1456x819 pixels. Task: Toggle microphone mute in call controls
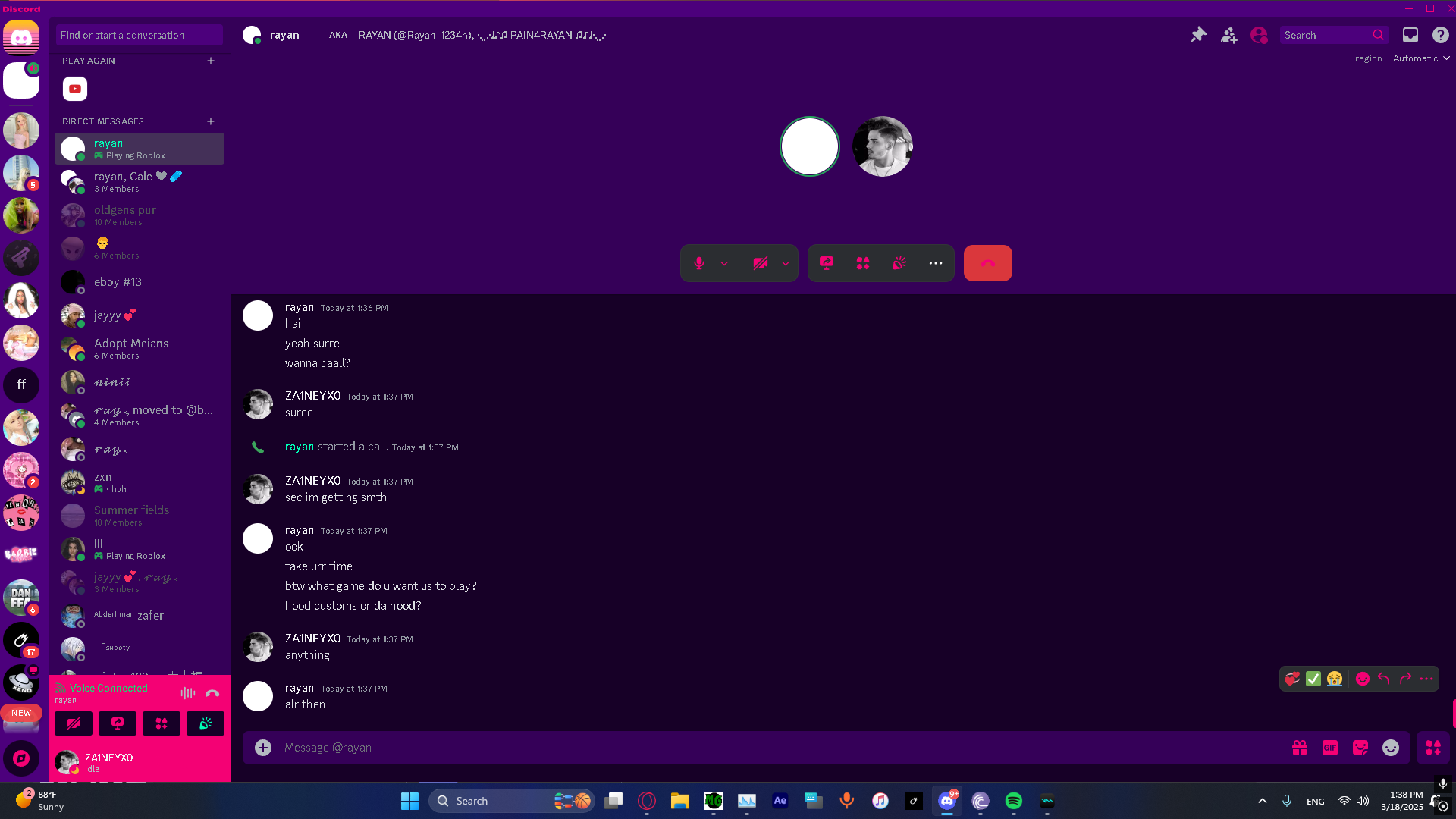(698, 263)
